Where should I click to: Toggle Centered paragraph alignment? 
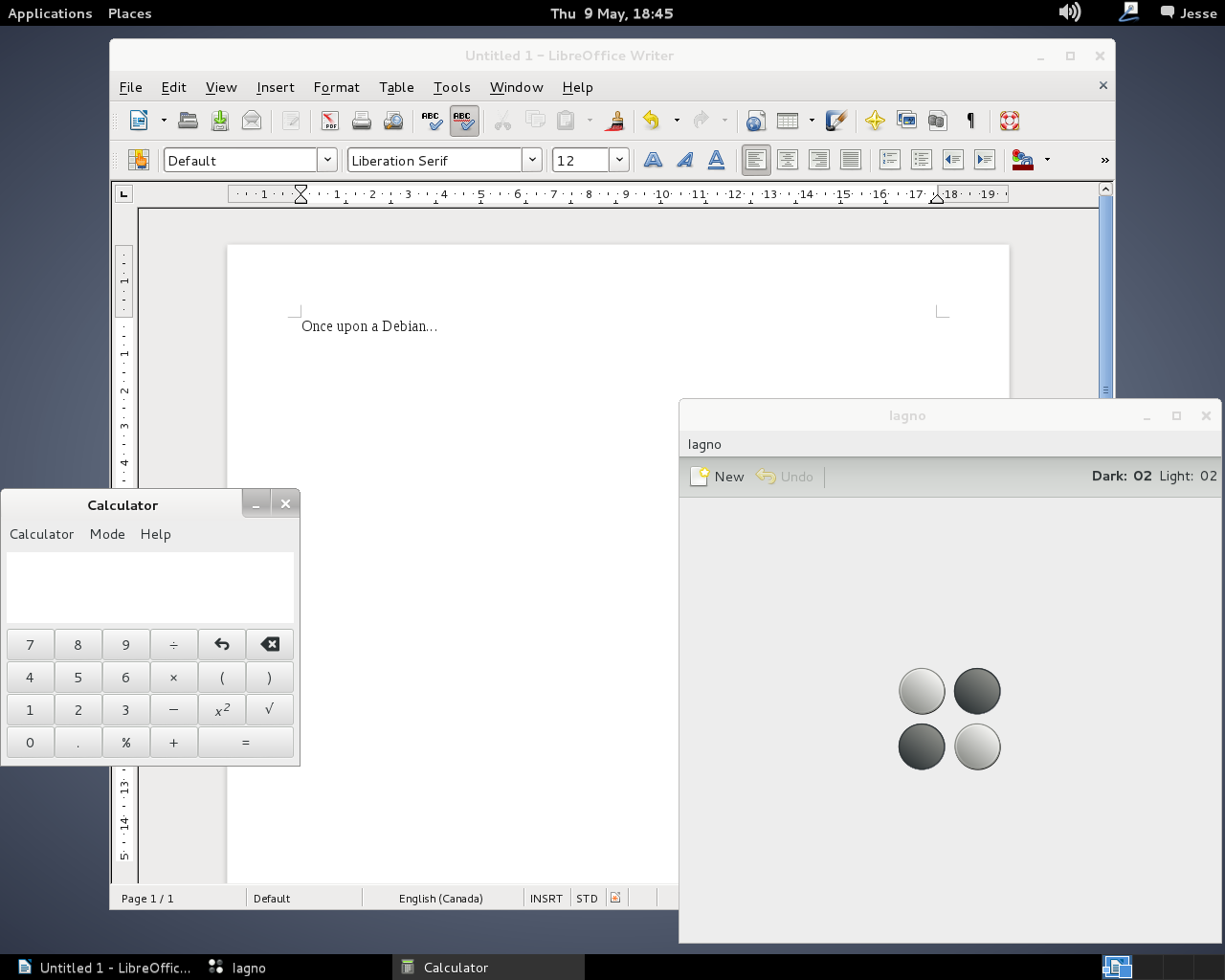point(788,160)
